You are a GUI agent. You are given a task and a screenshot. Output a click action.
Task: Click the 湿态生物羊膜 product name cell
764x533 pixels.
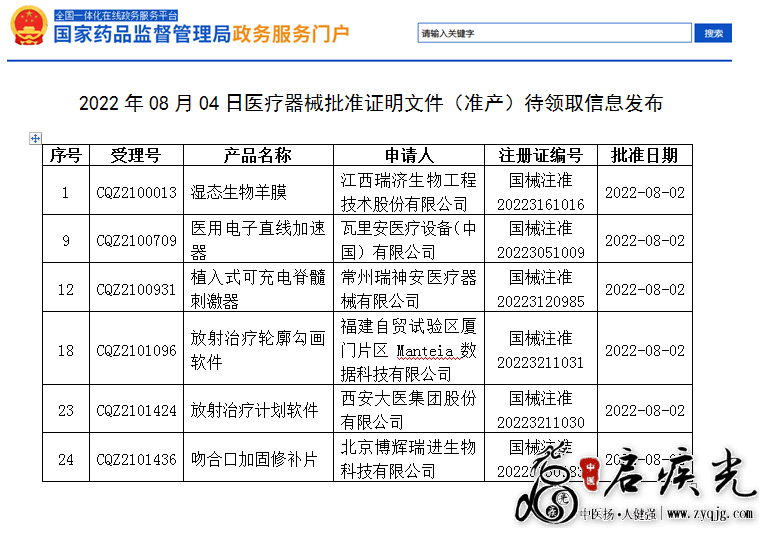(x=239, y=192)
